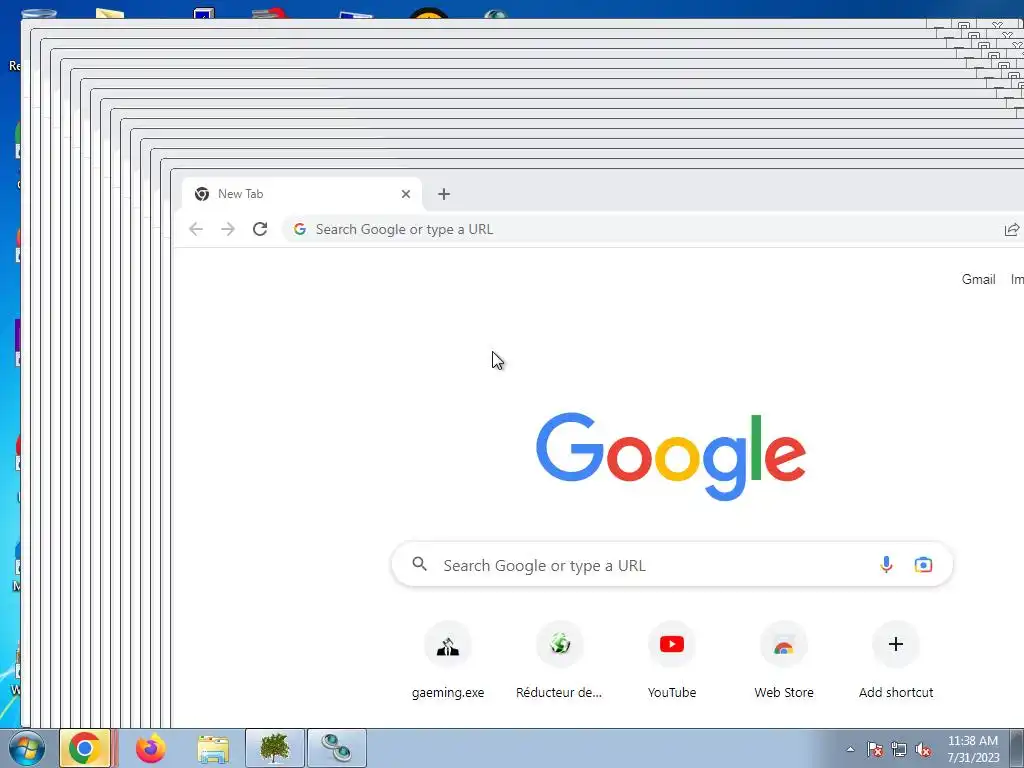Click the taskbar app right of tree icon
The width and height of the screenshot is (1024, 768).
[337, 748]
